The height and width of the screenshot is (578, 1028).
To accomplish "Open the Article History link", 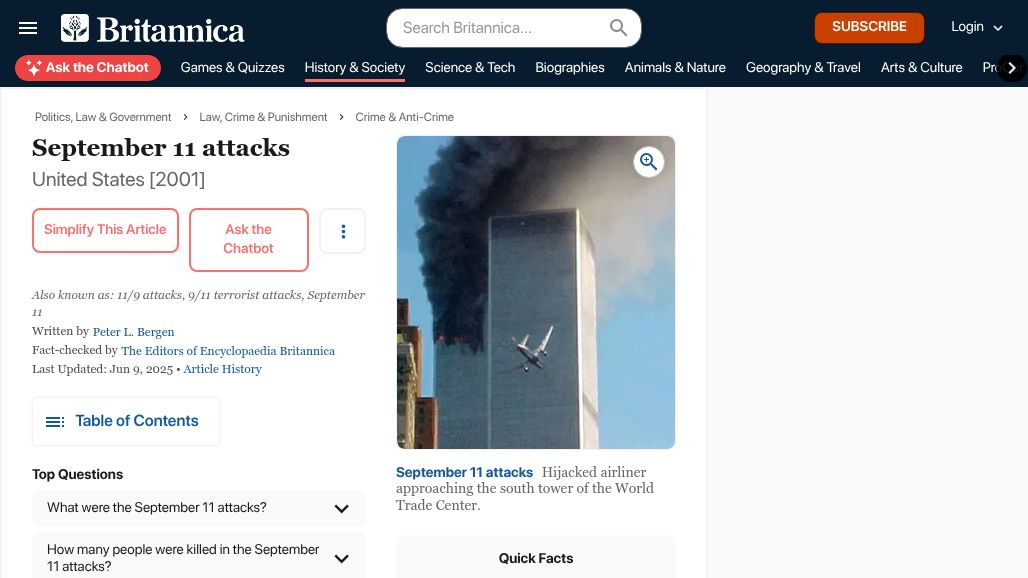I will tap(222, 369).
